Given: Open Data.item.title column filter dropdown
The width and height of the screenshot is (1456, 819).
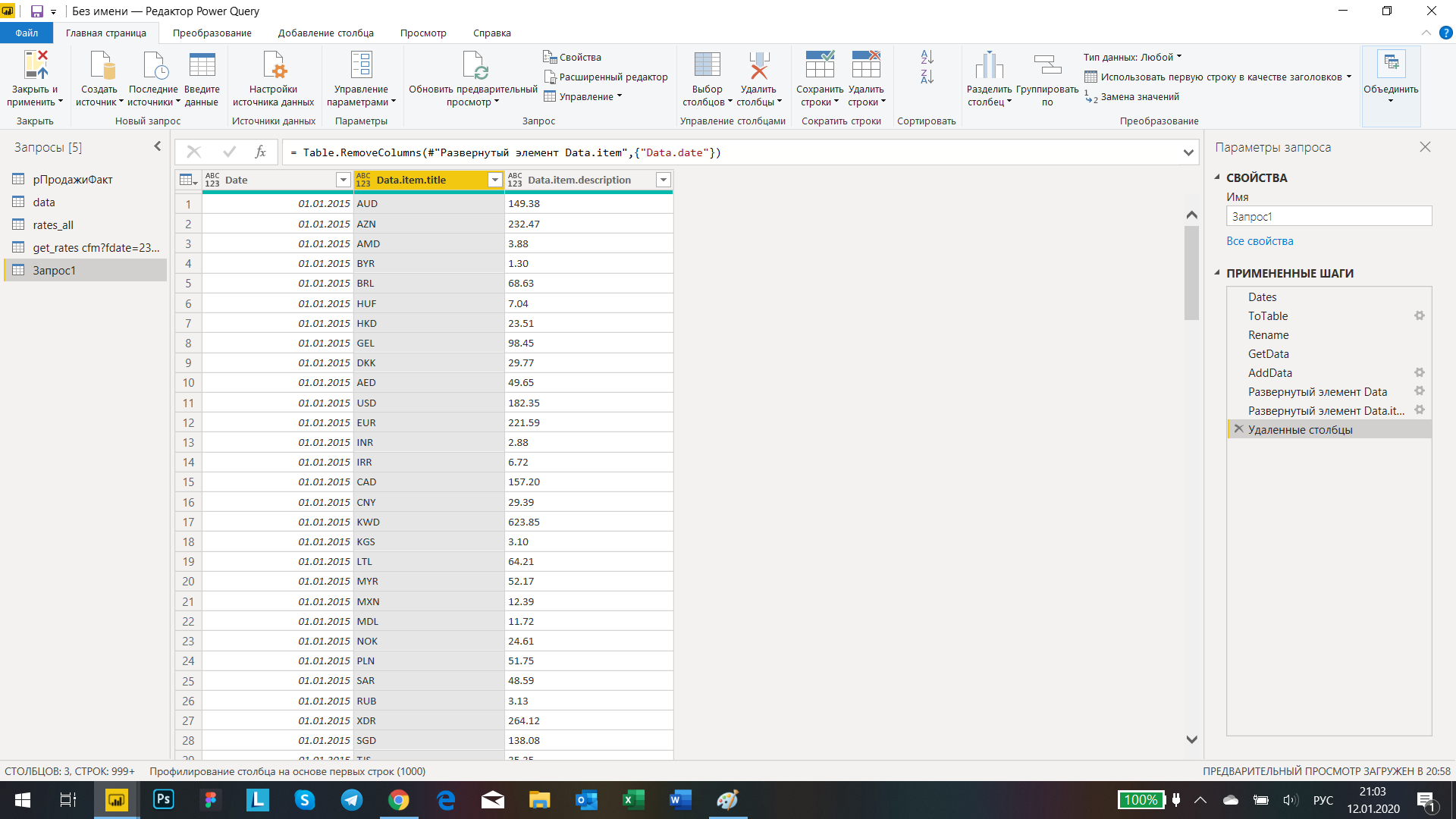Looking at the screenshot, I should [494, 180].
